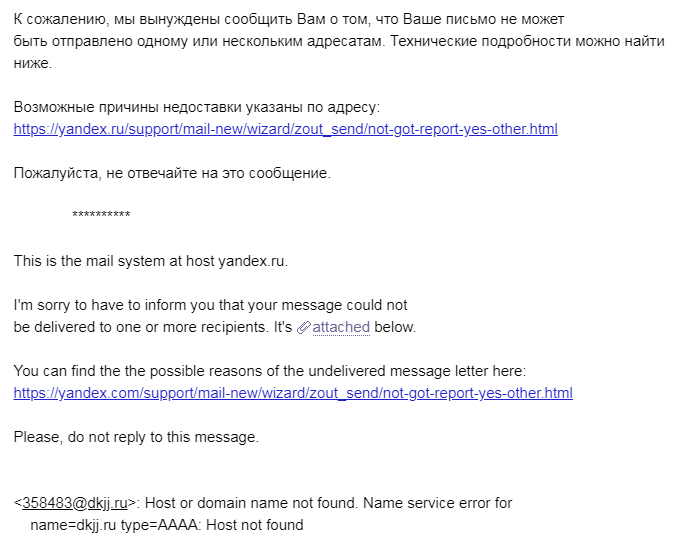683x545 pixels.
Task: Click 'Please, do not reply to this message'
Action: tap(136, 437)
